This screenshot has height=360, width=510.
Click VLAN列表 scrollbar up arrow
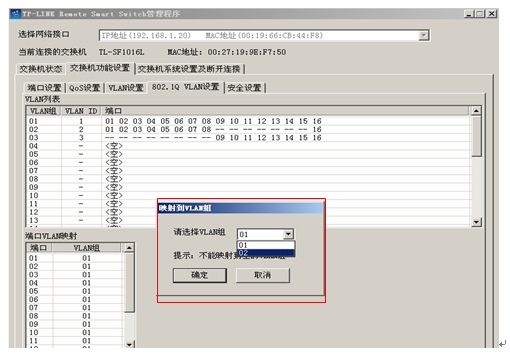coord(476,111)
